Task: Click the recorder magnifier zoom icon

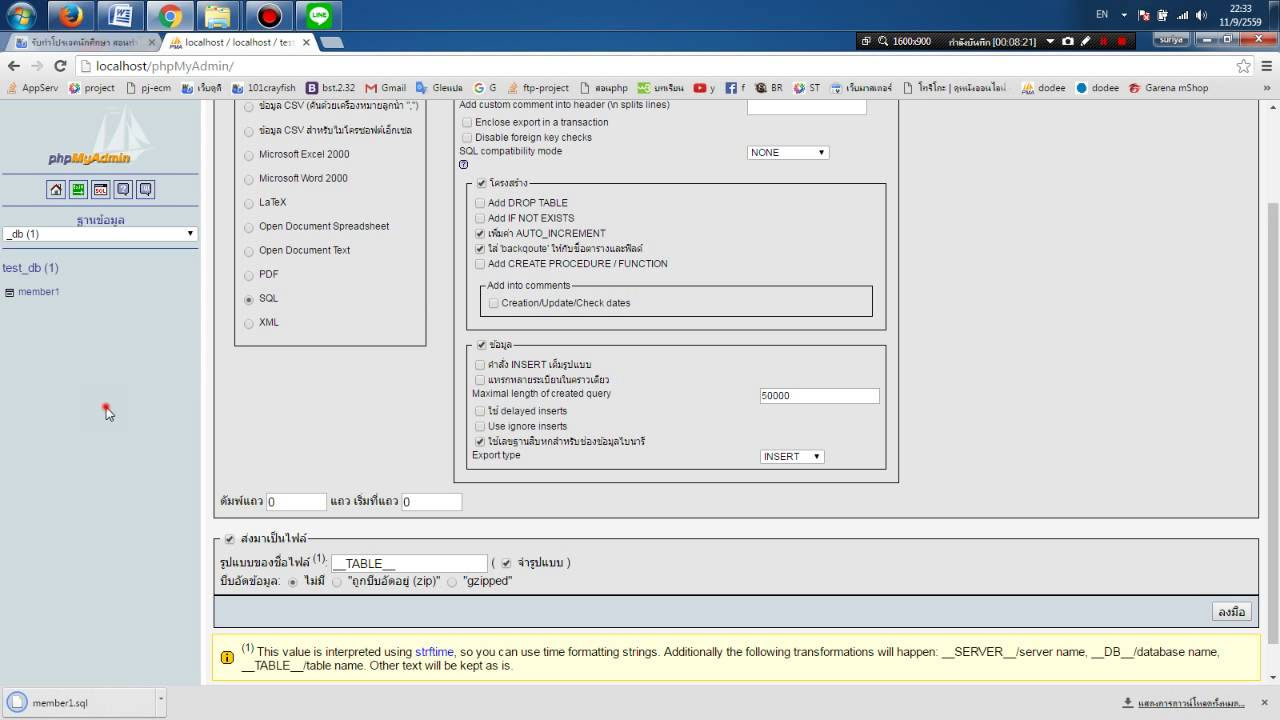Action: point(883,42)
